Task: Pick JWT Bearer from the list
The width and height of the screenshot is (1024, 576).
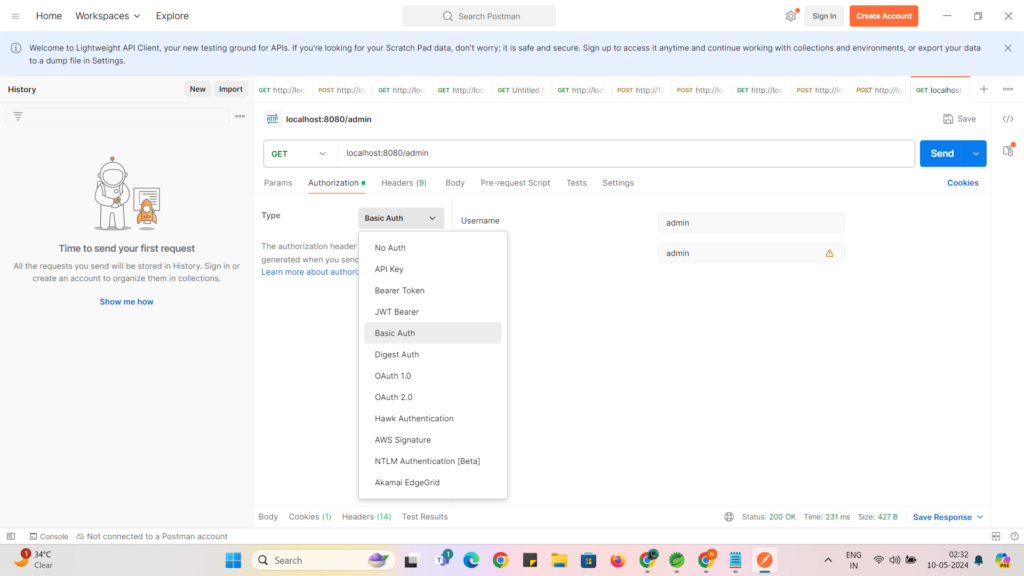Action: click(432, 312)
